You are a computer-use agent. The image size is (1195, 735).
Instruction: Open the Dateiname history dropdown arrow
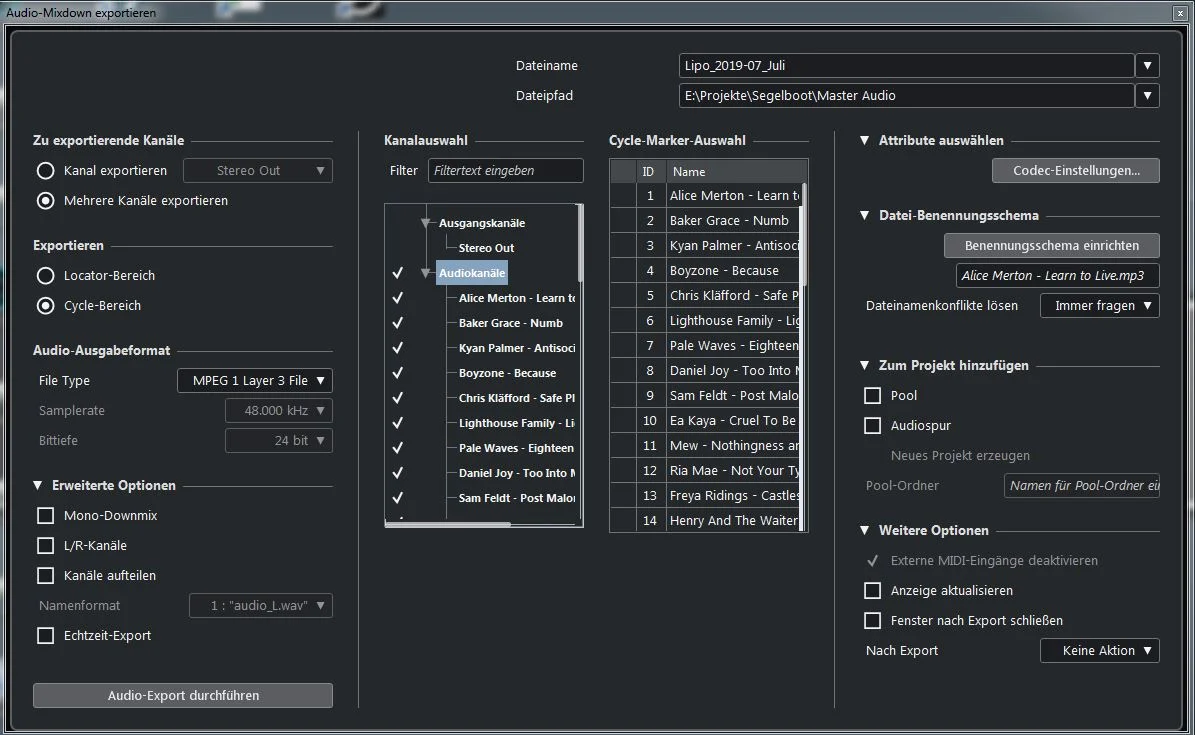[x=1147, y=66]
